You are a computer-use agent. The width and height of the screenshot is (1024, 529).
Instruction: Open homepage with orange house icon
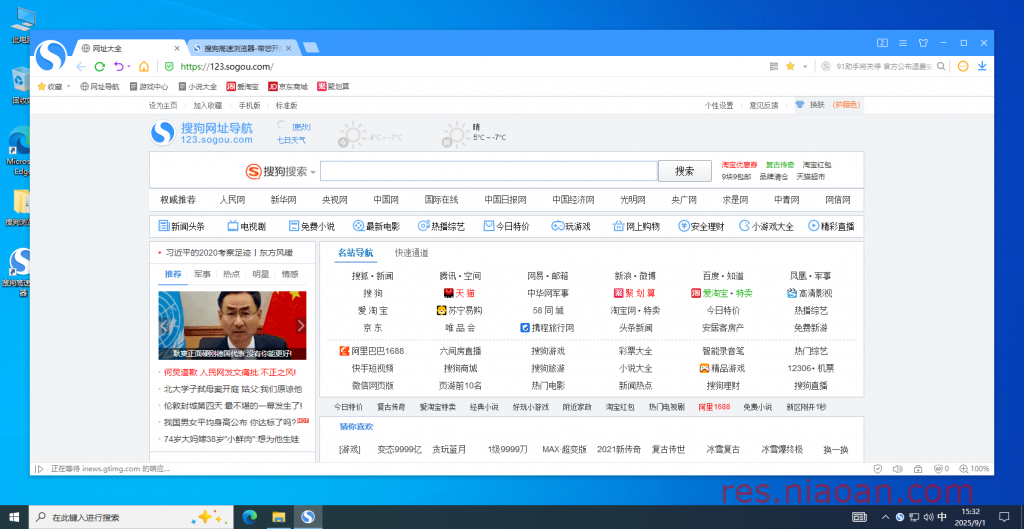(144, 67)
